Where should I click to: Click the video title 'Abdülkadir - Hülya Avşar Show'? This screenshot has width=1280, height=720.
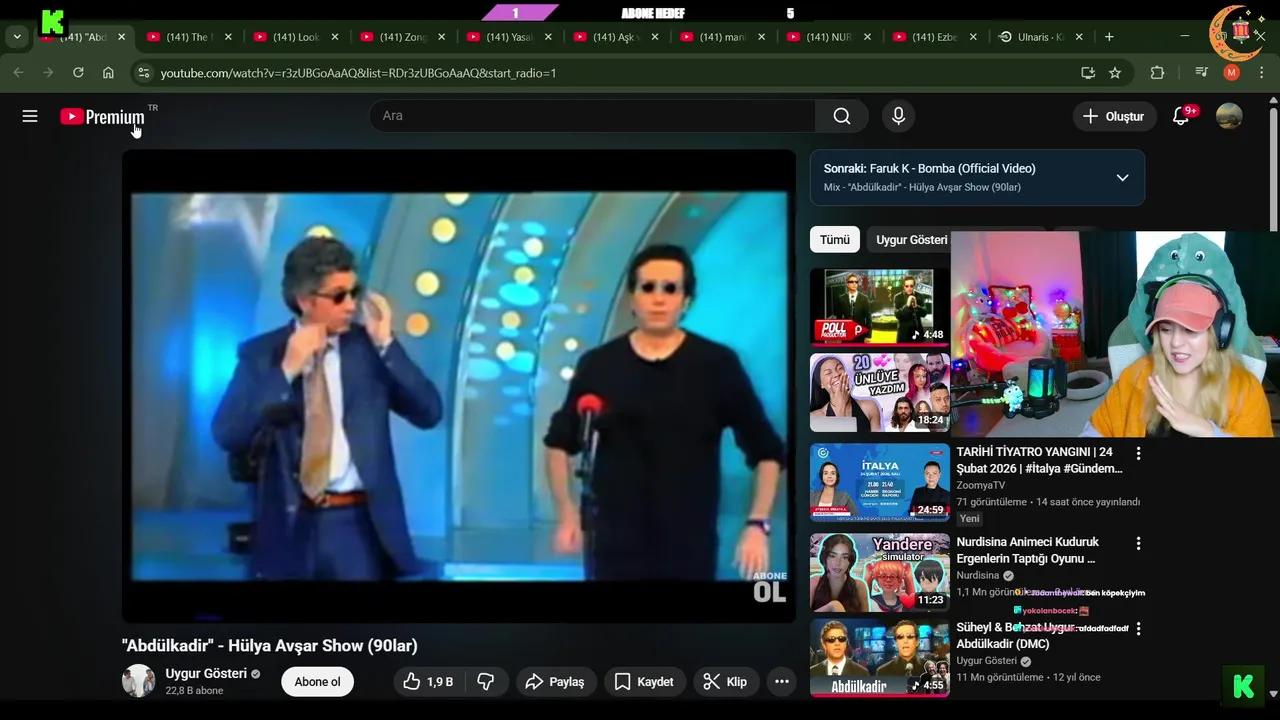(270, 646)
